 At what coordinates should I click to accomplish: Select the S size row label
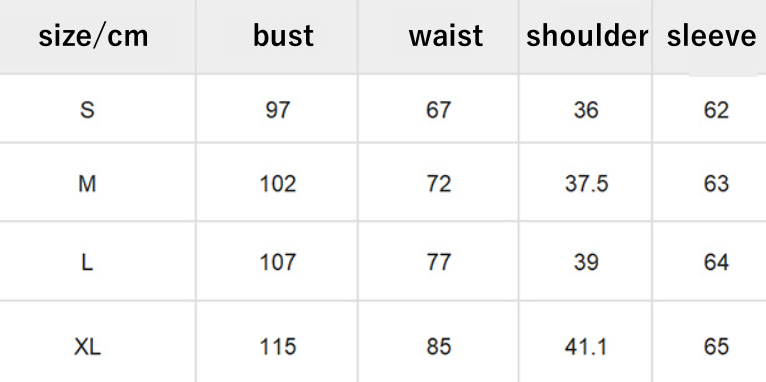point(87,110)
